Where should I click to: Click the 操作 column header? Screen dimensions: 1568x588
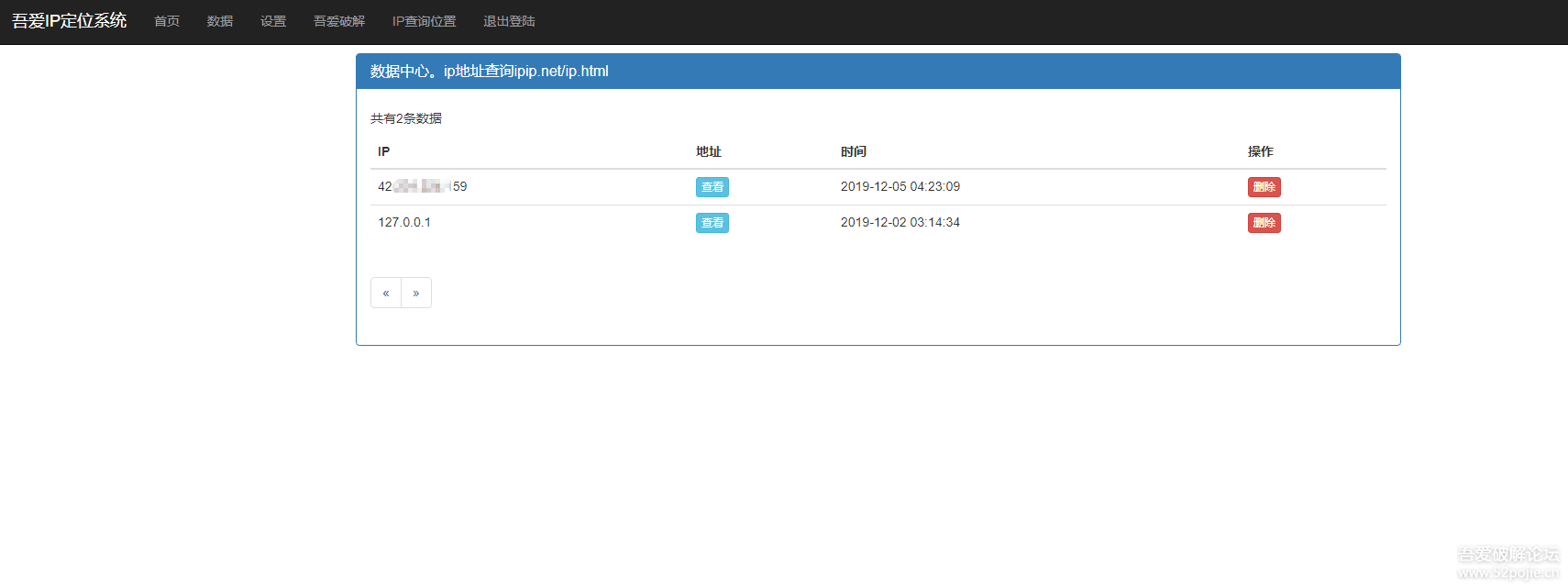click(x=1260, y=151)
